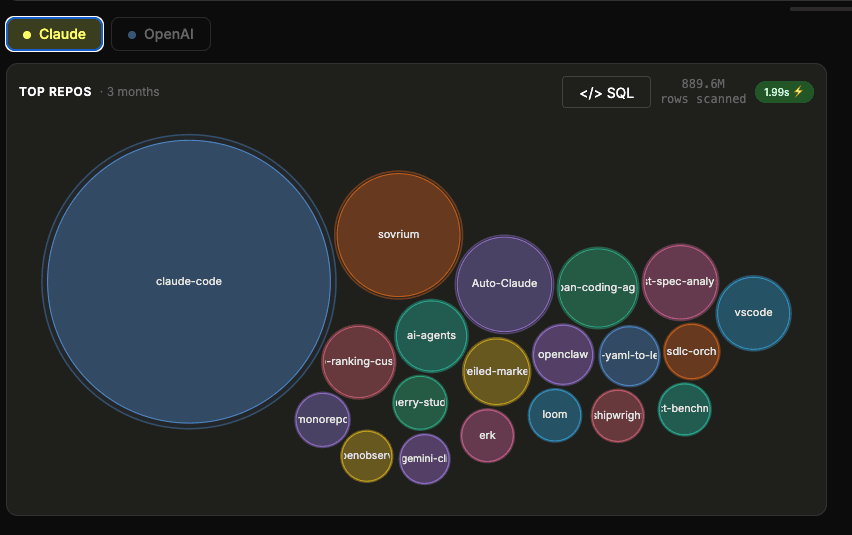Click the yellow dot on Claude tab
852x535 pixels.
tap(27, 35)
